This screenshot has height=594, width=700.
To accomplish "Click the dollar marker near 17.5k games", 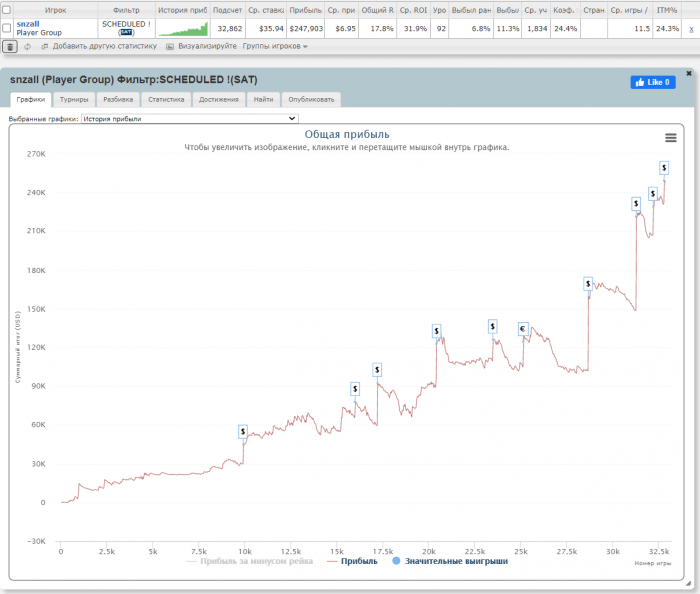I will [x=377, y=370].
